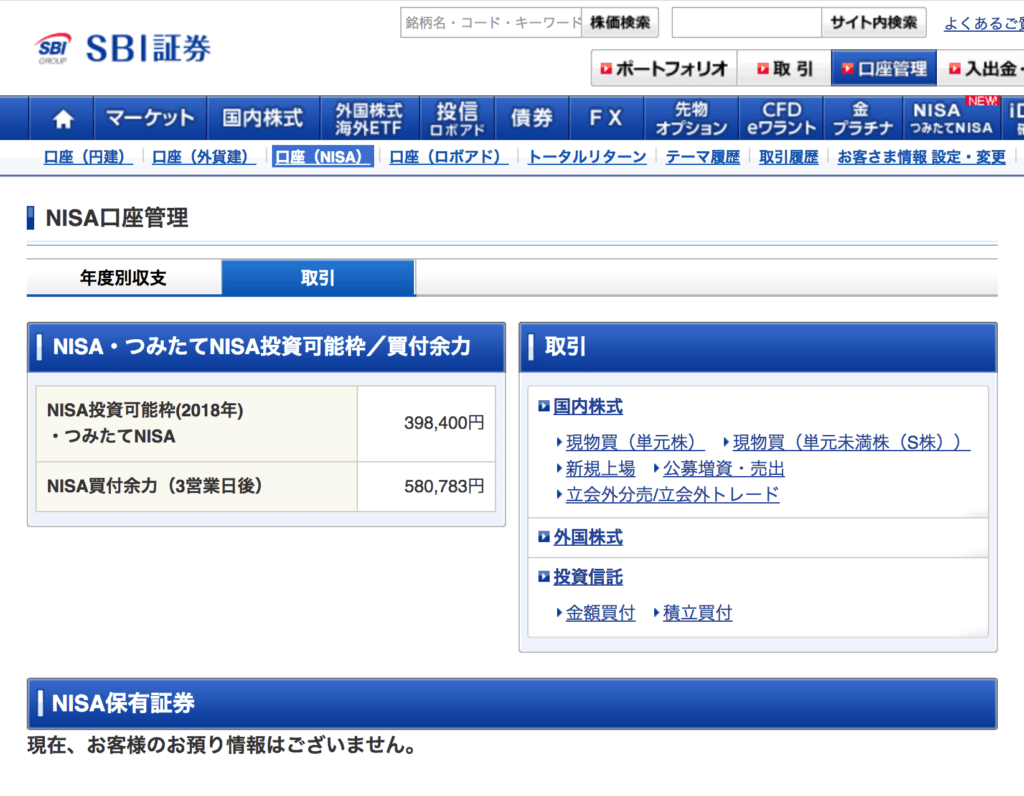Click the 株価検索 button
1024x796 pixels.
tap(620, 23)
